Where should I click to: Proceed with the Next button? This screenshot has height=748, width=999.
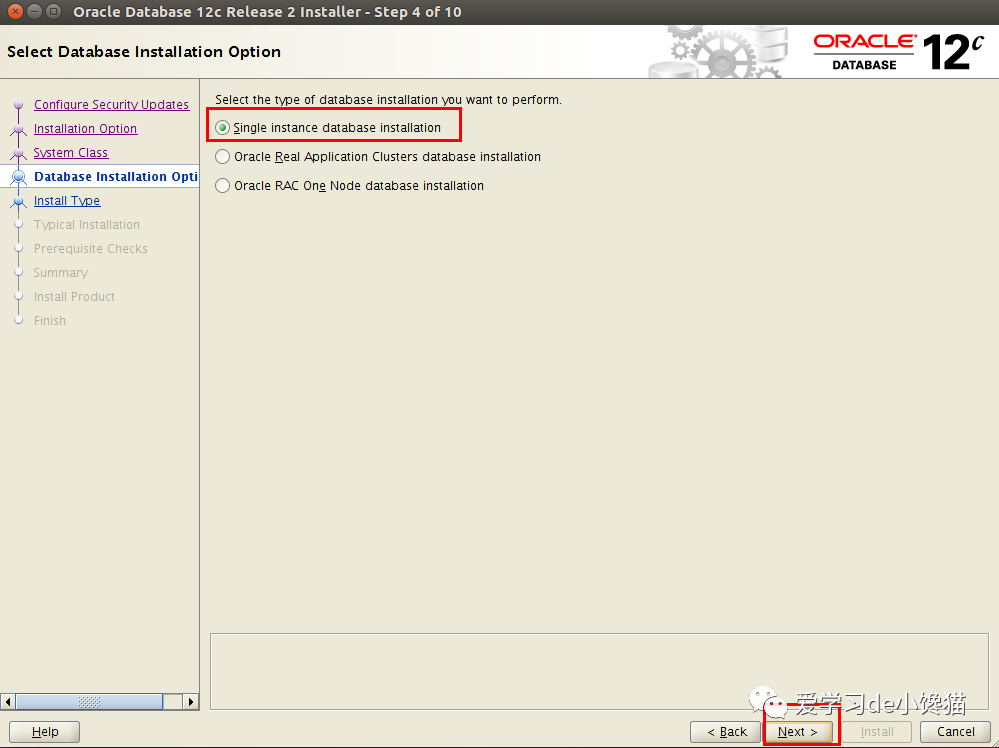pyautogui.click(x=798, y=731)
